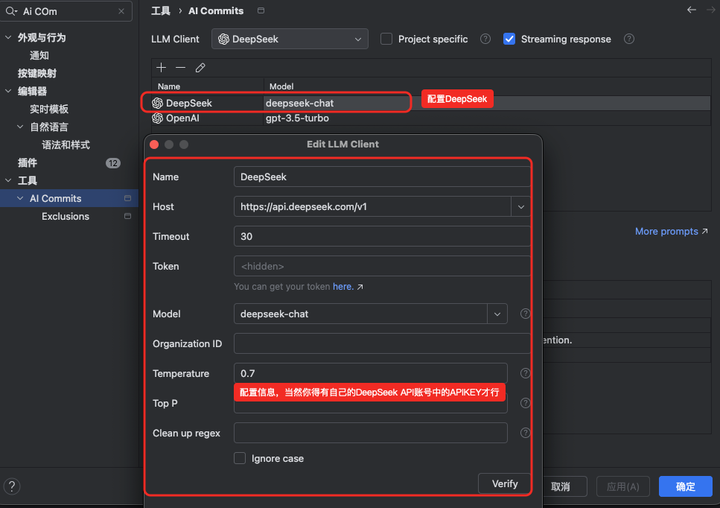Select 语法和样式 in settings tree

[x=66, y=145]
